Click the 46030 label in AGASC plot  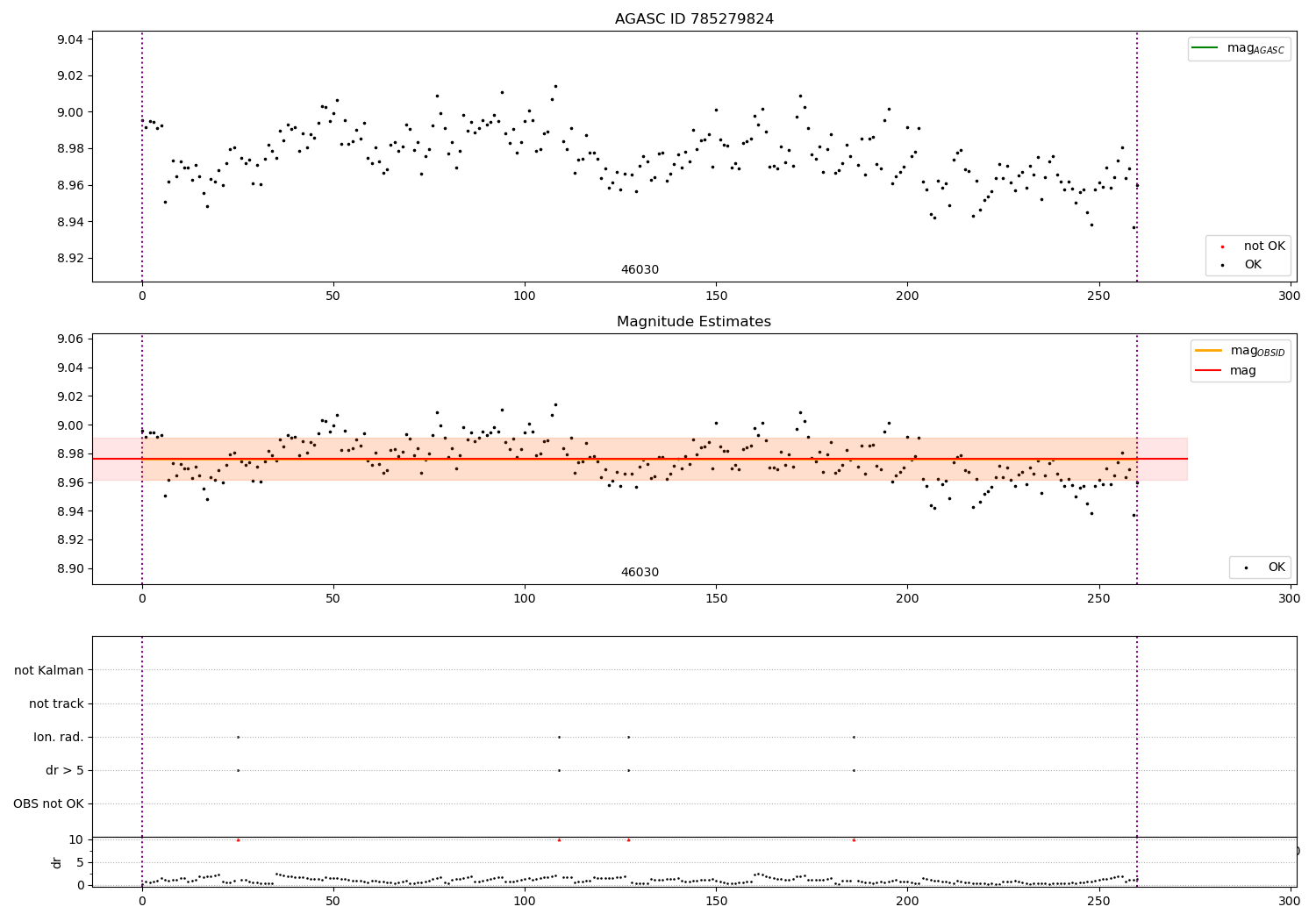click(x=640, y=270)
